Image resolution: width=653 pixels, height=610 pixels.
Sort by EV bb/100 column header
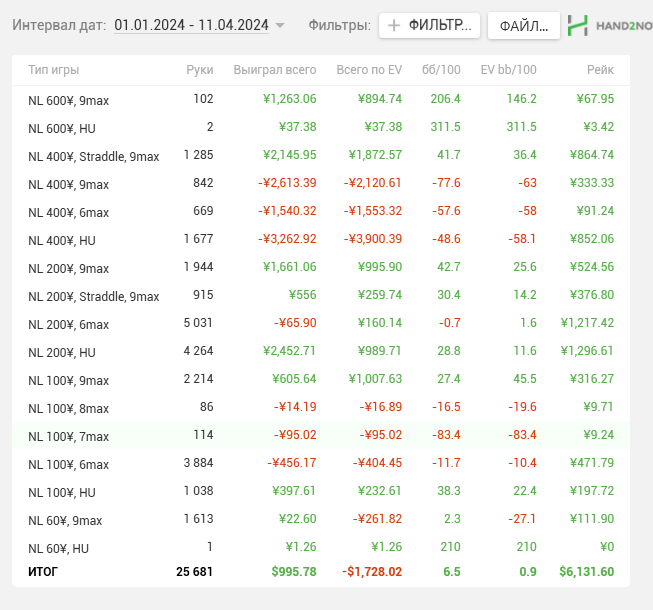pyautogui.click(x=508, y=70)
